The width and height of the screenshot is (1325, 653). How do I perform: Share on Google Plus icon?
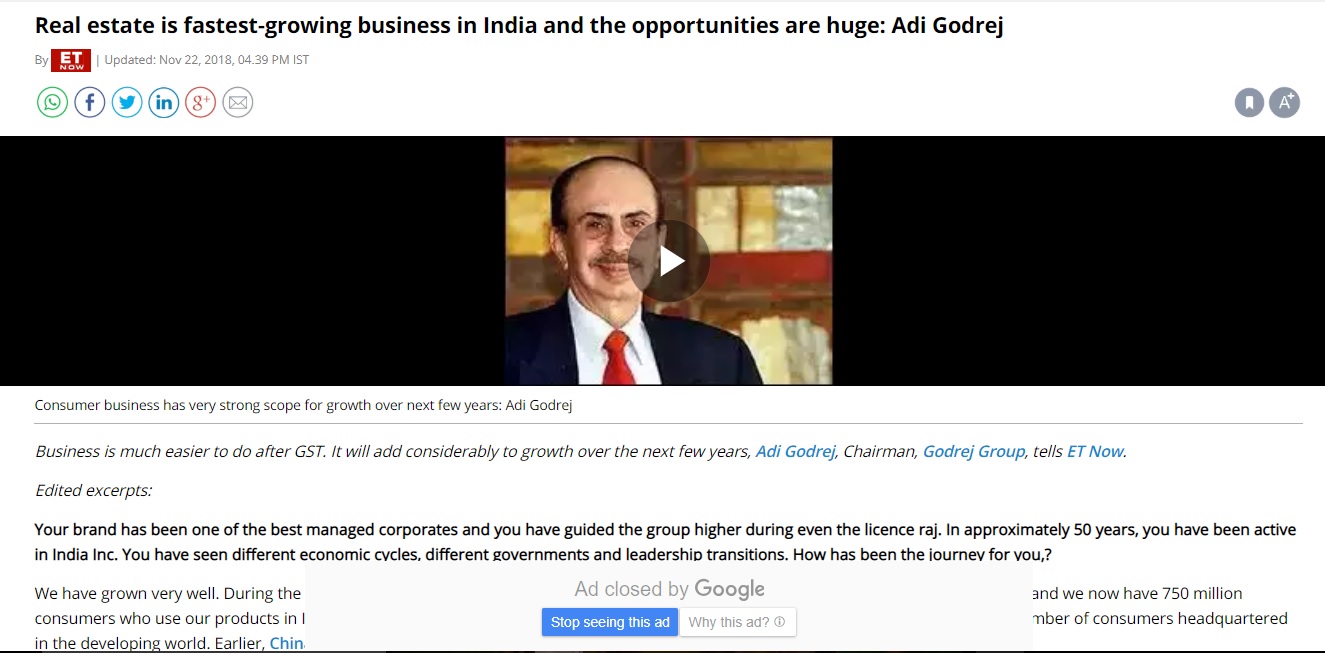click(201, 102)
